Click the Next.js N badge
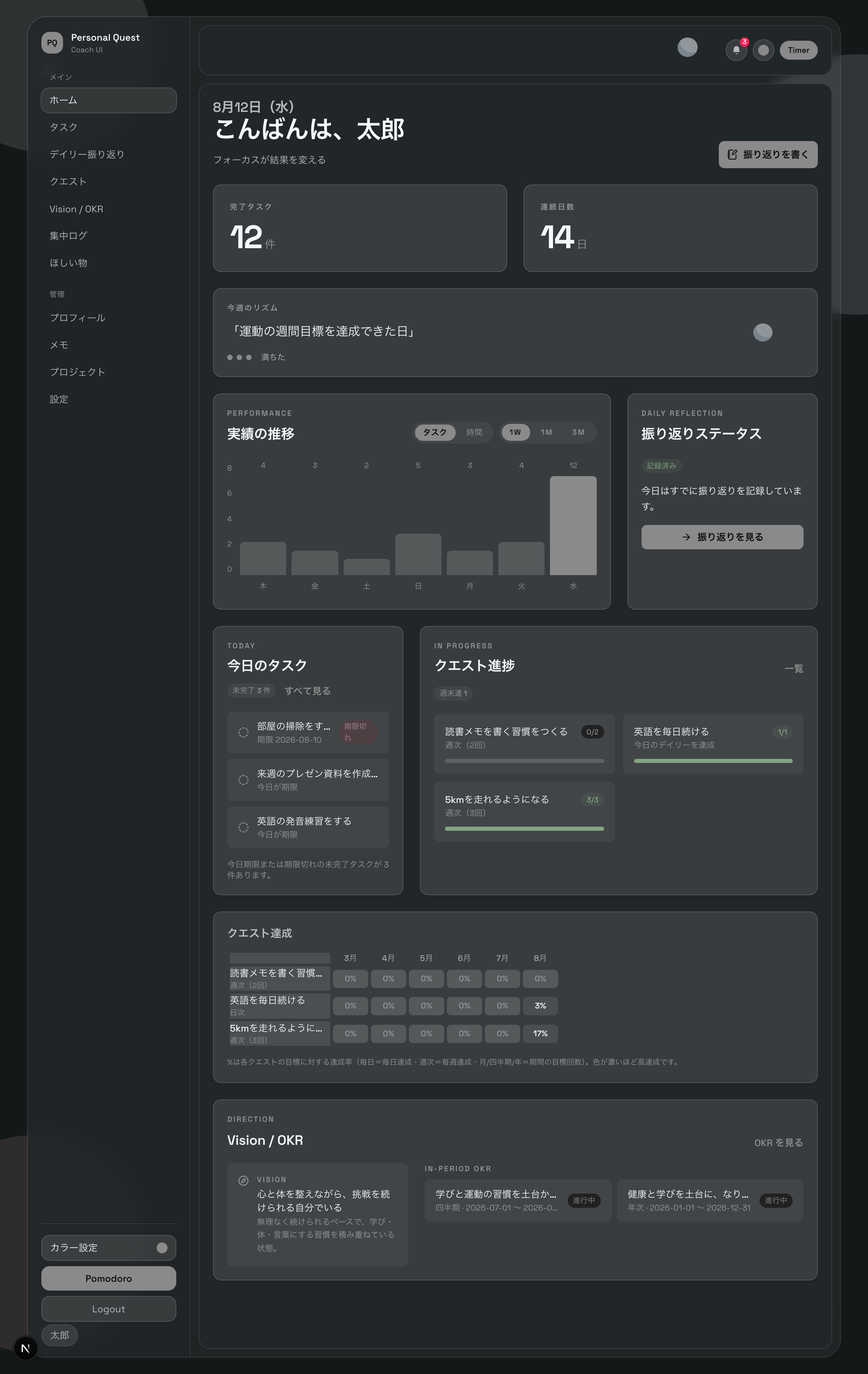This screenshot has width=868, height=1374. click(x=25, y=1348)
